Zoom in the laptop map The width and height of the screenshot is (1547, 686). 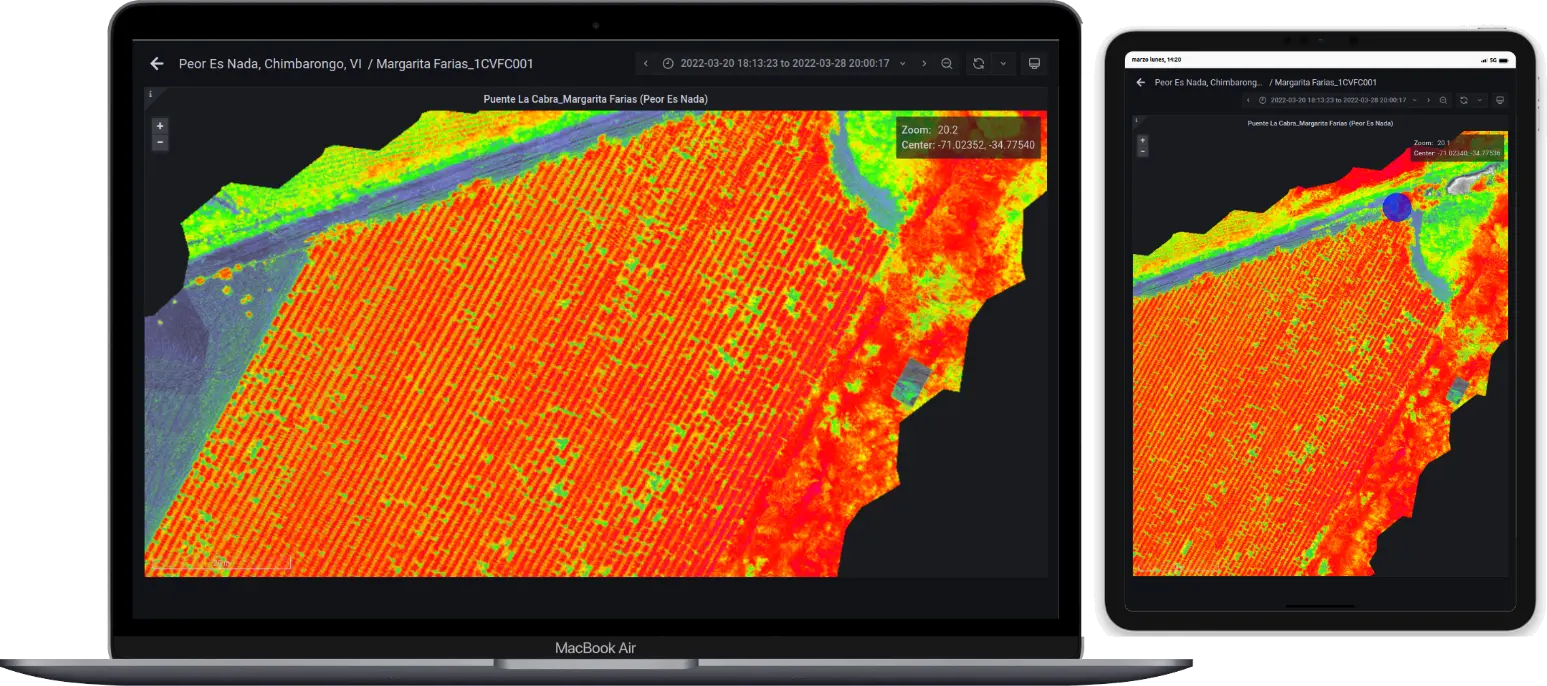pyautogui.click(x=160, y=126)
